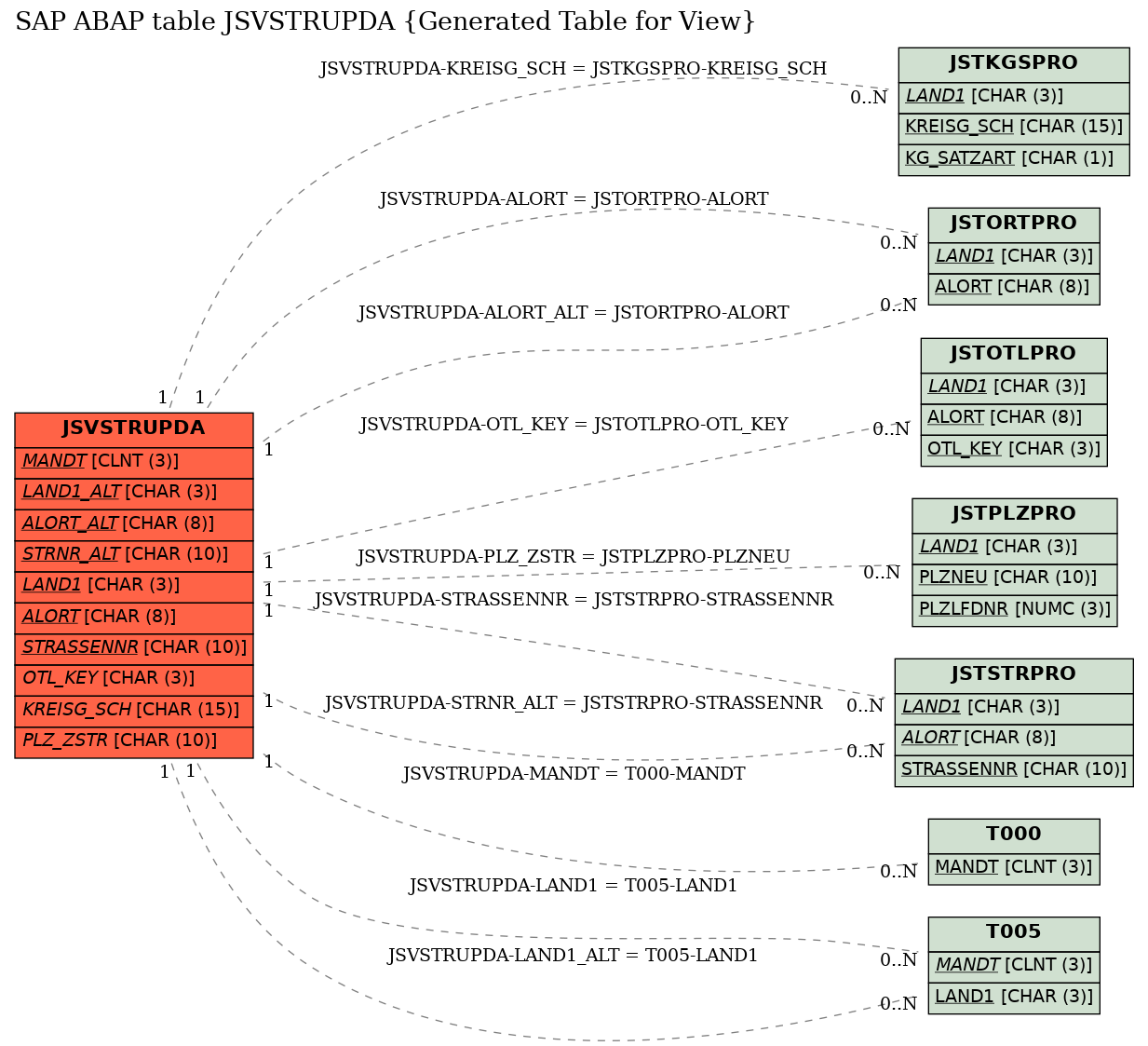The image size is (1148, 1046).
Task: Click the JSVSTRUPDA-LAND1 = T005-LAND1 relation label
Action: point(574,886)
